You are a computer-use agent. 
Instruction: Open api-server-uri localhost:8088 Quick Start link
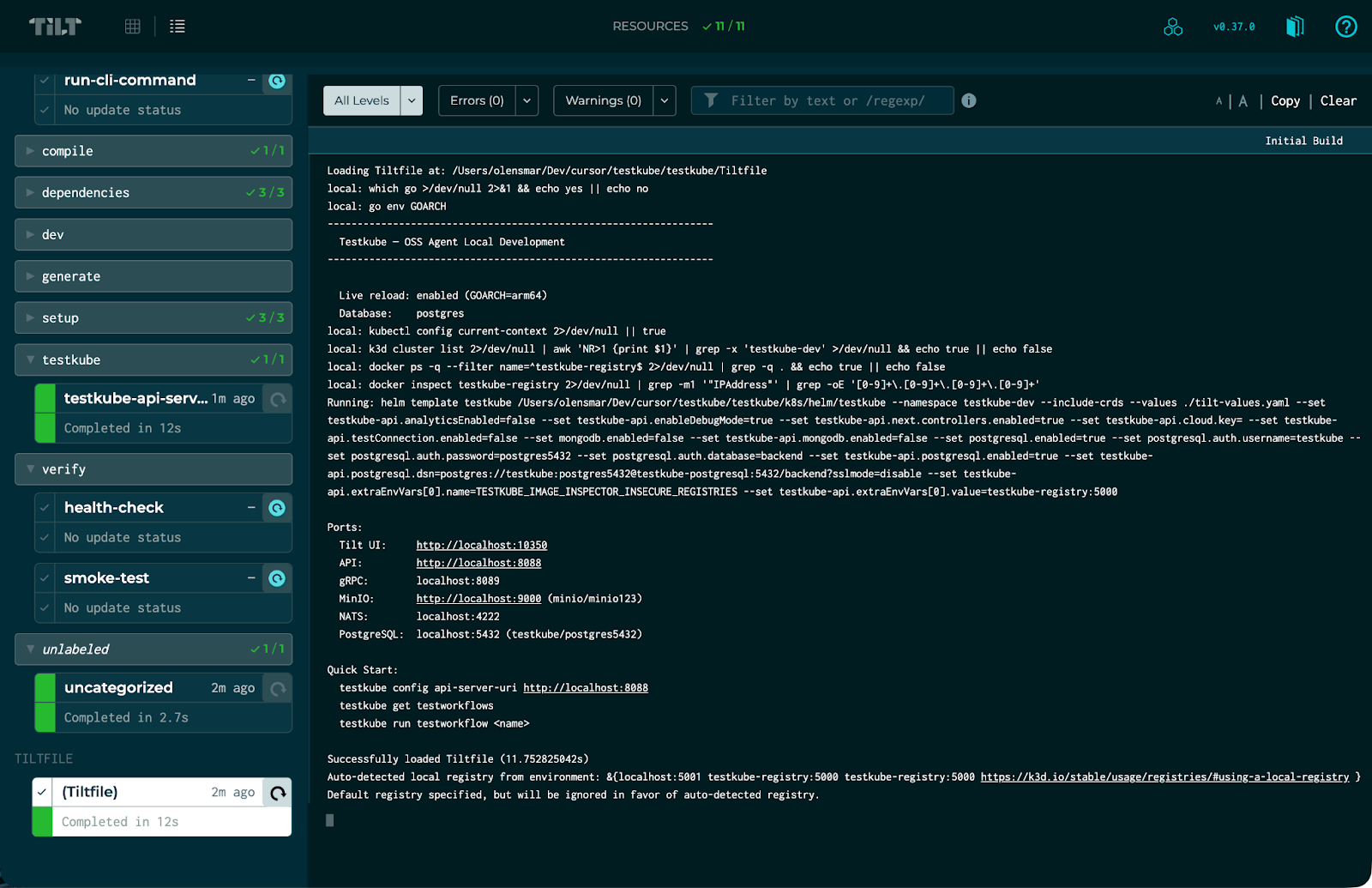pos(586,688)
